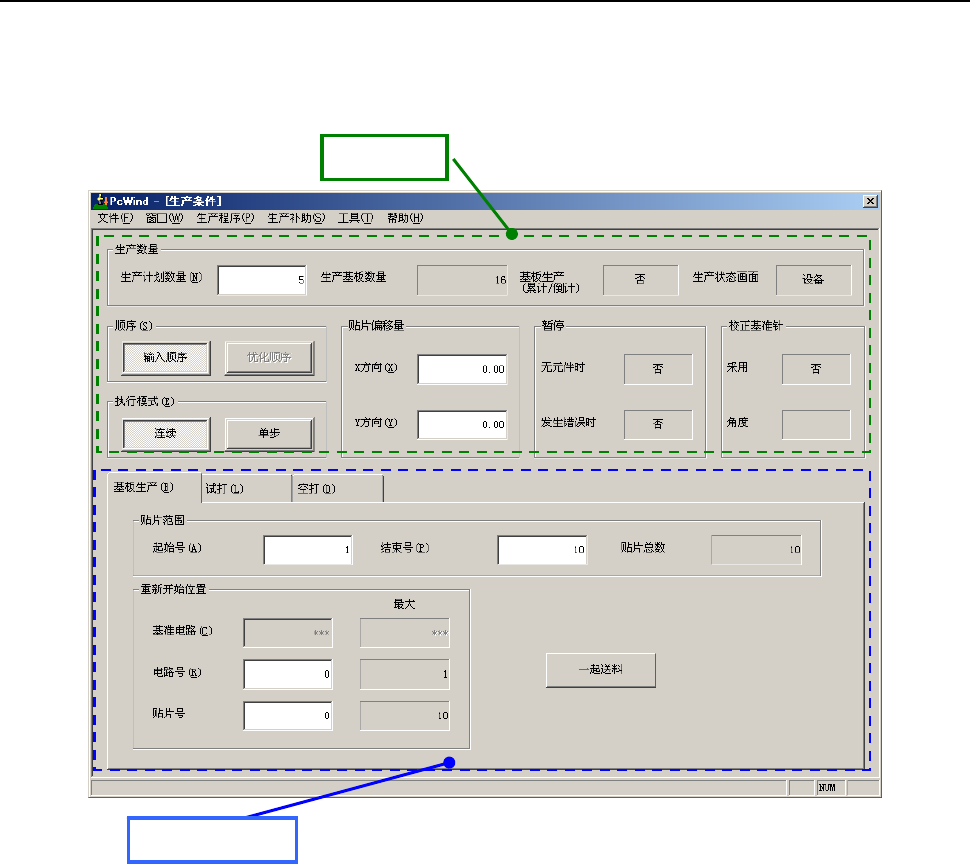This screenshot has width=970, height=864.
Task: Open the 文件(F) menu
Action: [115, 218]
